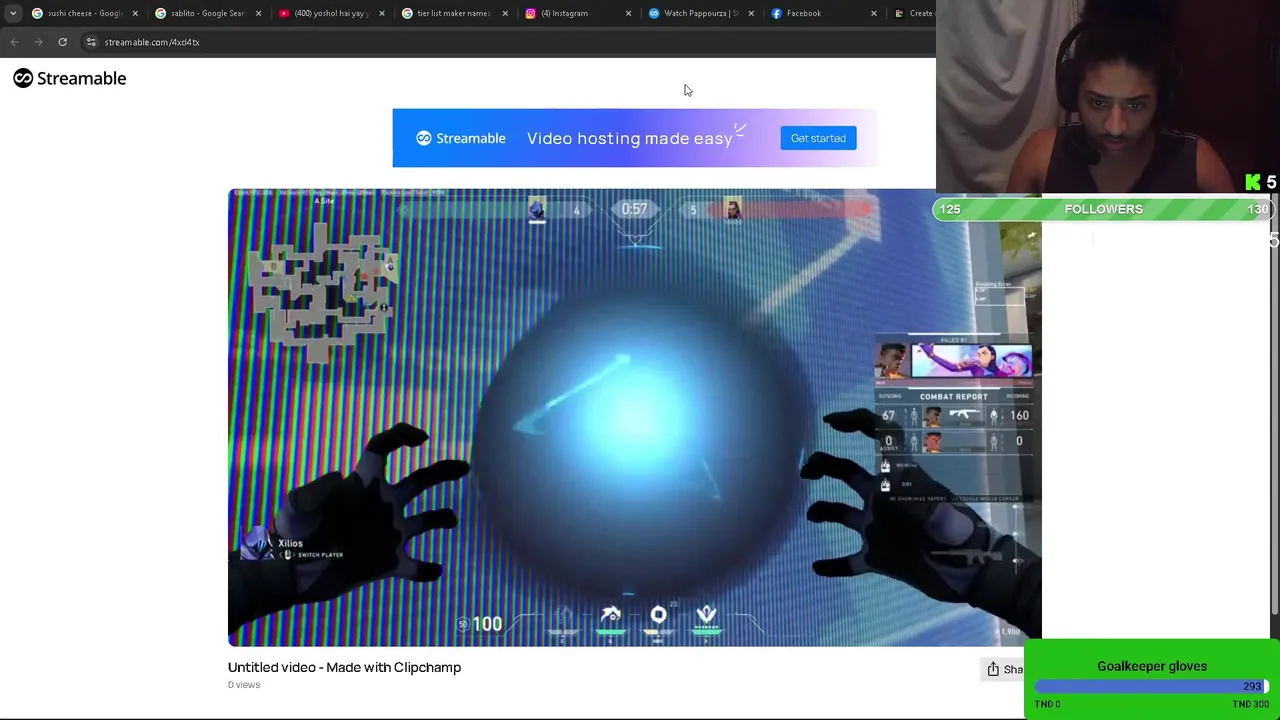Image resolution: width=1280 pixels, height=720 pixels.
Task: Click the browser forward arrow
Action: coord(38,42)
